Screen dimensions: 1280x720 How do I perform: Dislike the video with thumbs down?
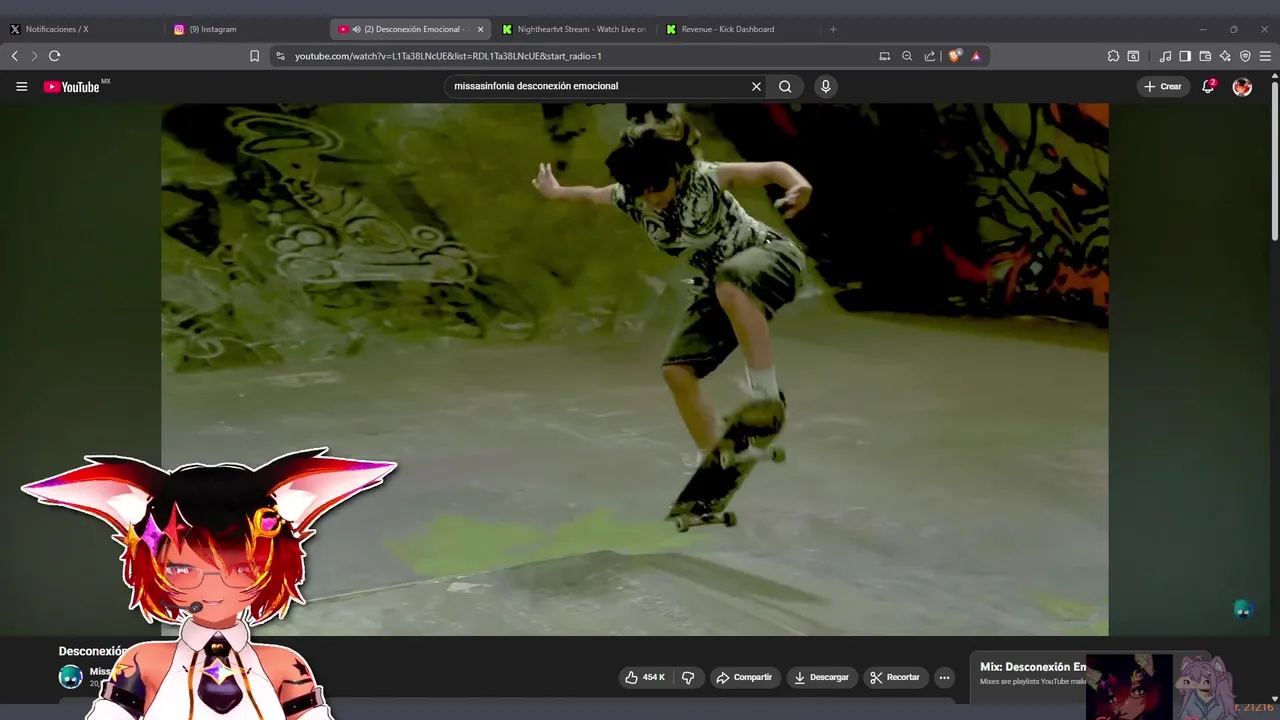[x=688, y=677]
